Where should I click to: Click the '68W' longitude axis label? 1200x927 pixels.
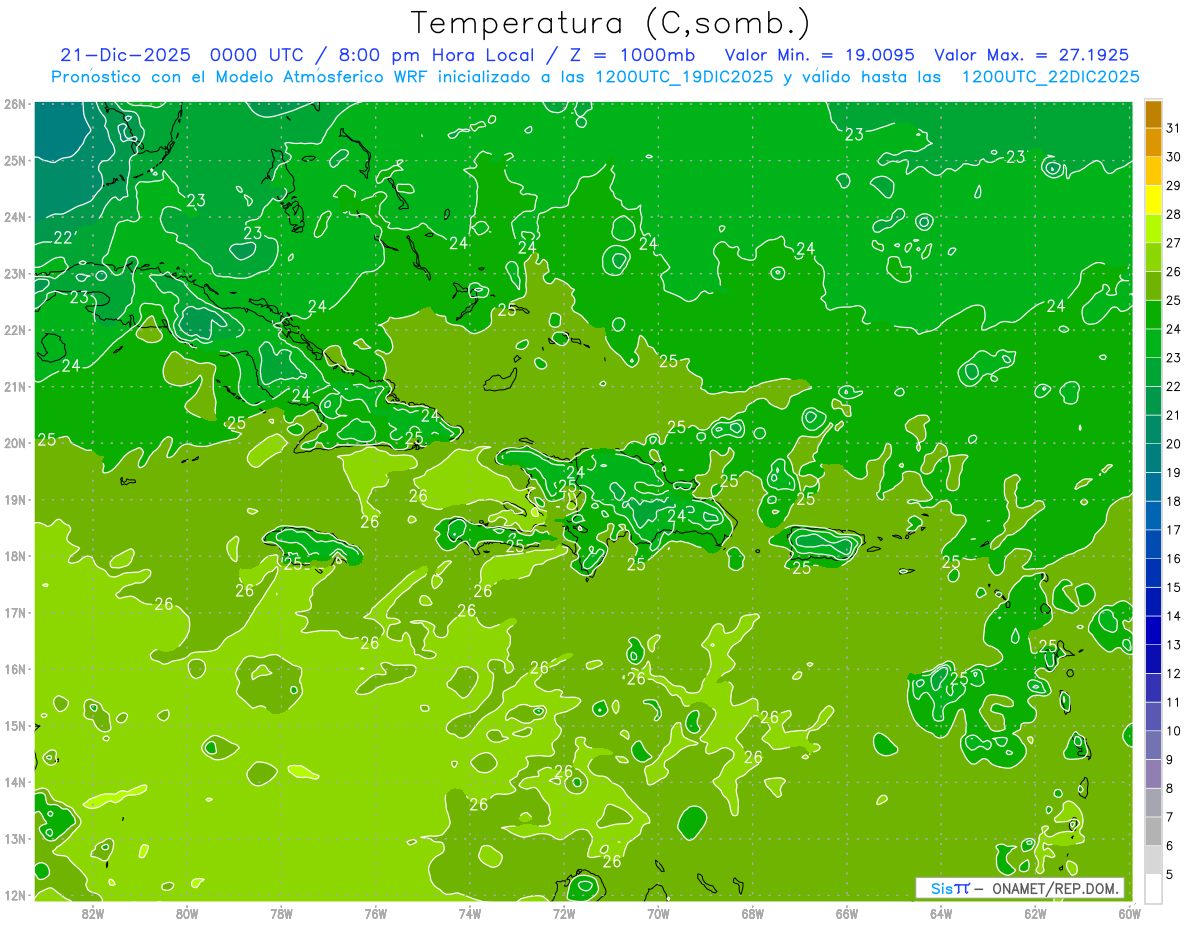(x=753, y=914)
